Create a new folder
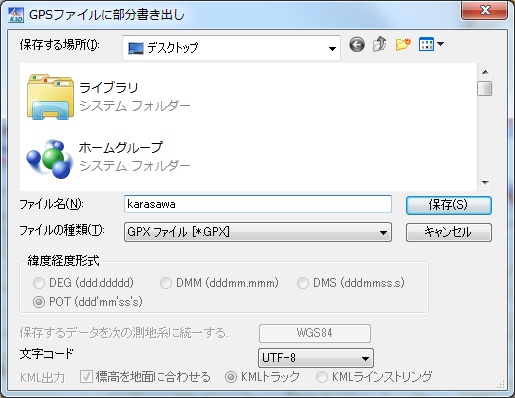 pyautogui.click(x=403, y=44)
